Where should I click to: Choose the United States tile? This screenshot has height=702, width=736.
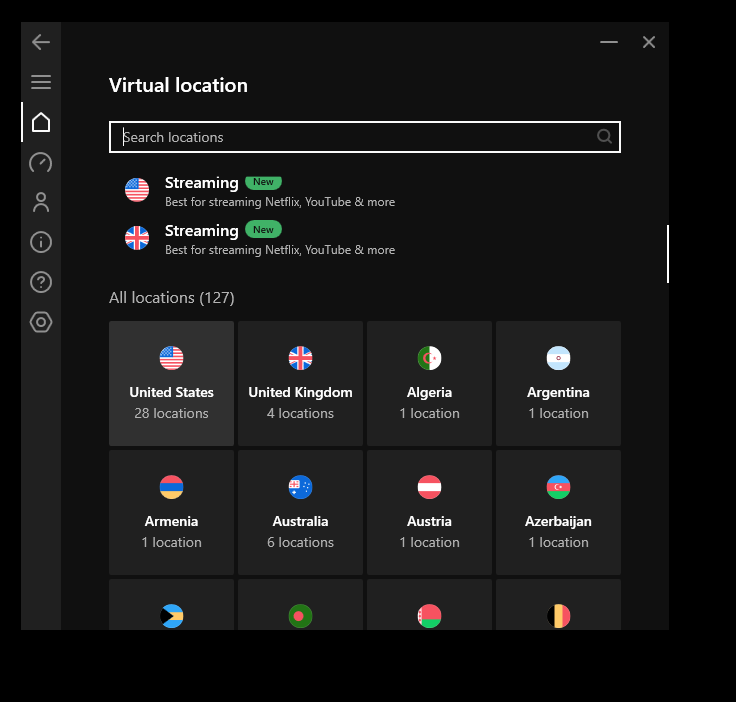click(171, 383)
